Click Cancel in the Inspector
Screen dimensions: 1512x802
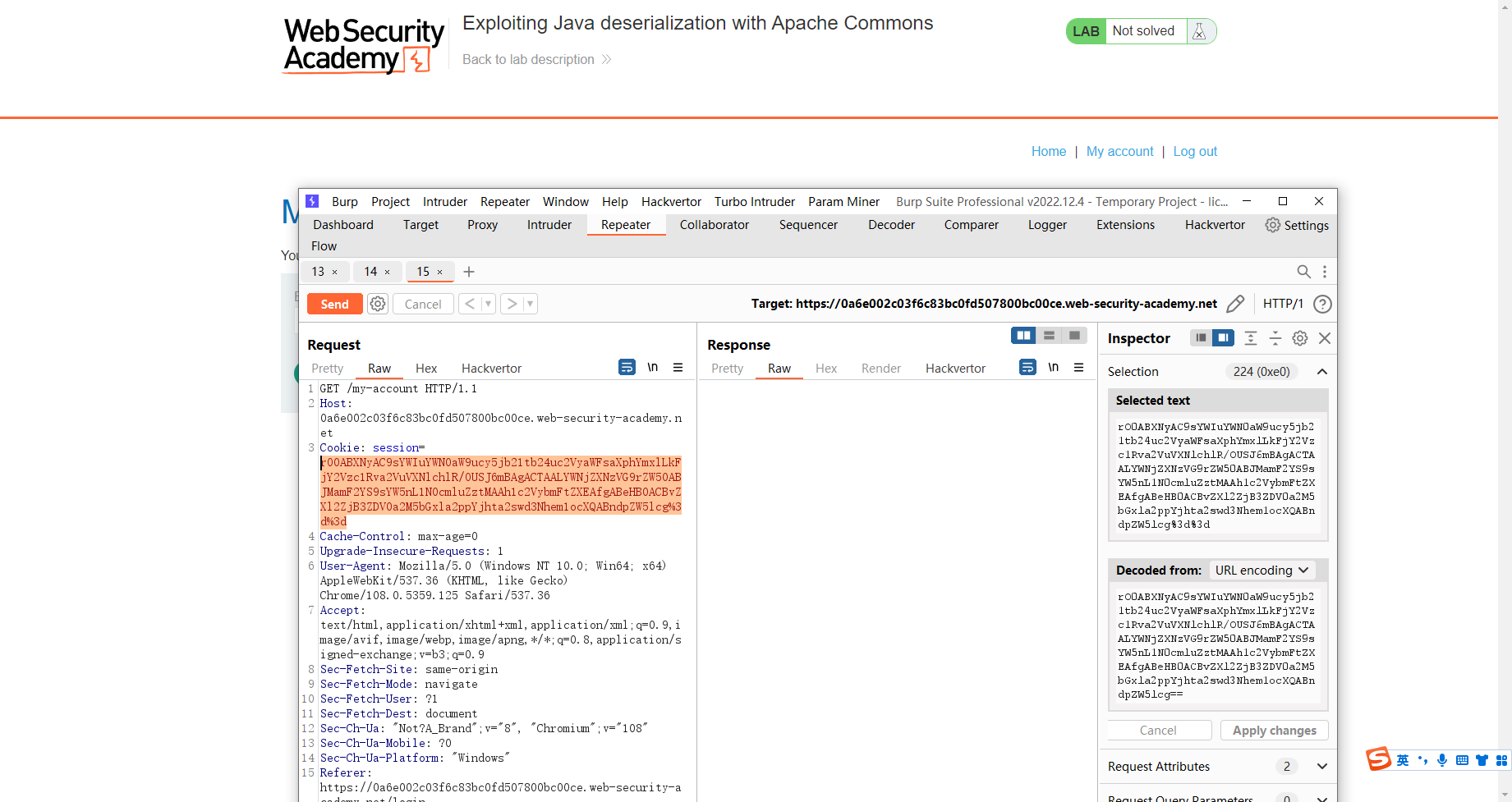(x=1158, y=730)
